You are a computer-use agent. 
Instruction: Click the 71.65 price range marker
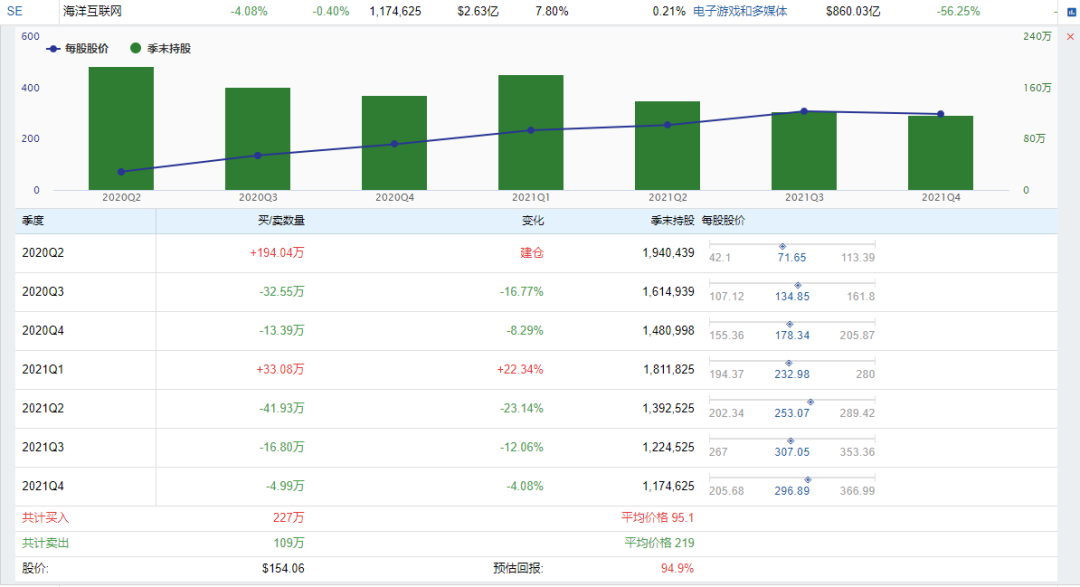782,246
